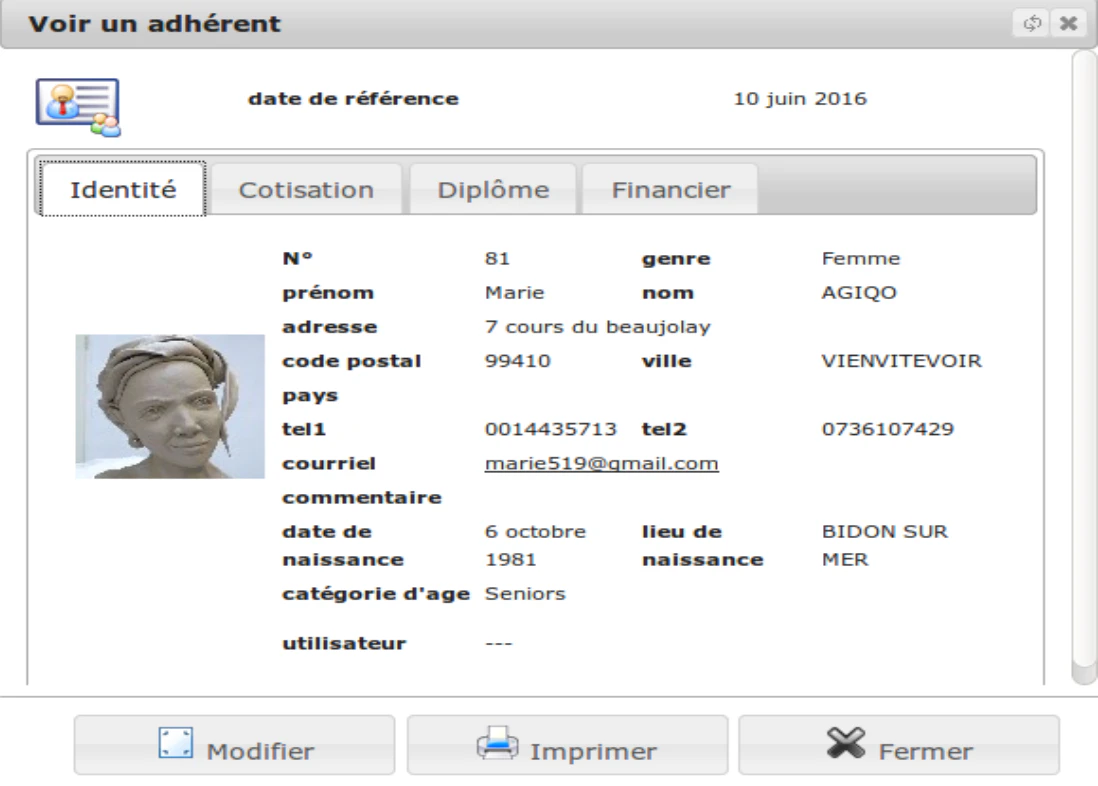Select the Financier tab

click(670, 189)
